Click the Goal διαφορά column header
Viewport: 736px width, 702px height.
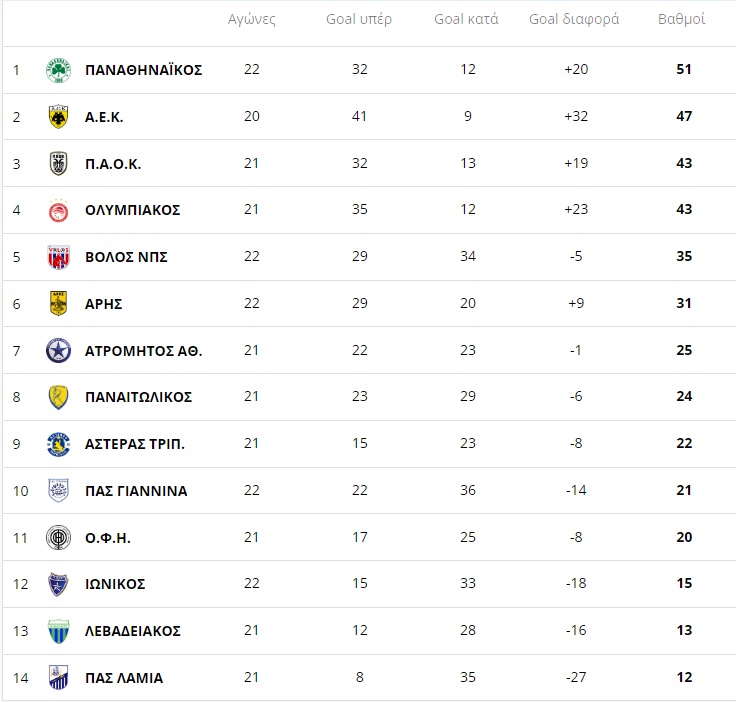[574, 19]
